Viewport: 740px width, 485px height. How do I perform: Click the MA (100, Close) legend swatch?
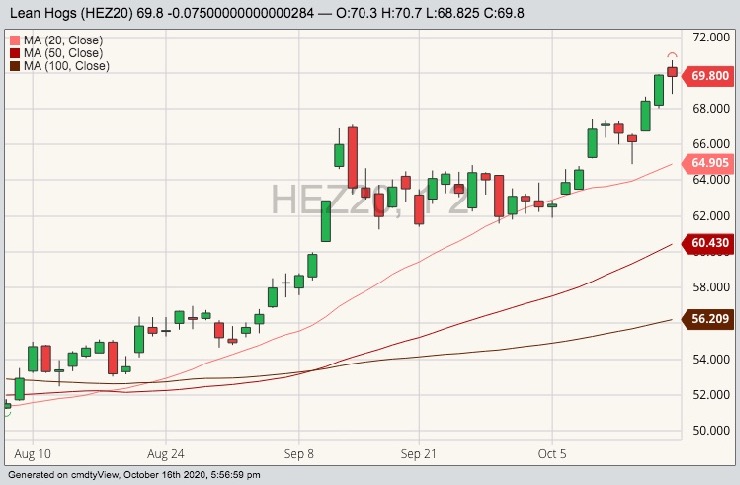pos(15,66)
